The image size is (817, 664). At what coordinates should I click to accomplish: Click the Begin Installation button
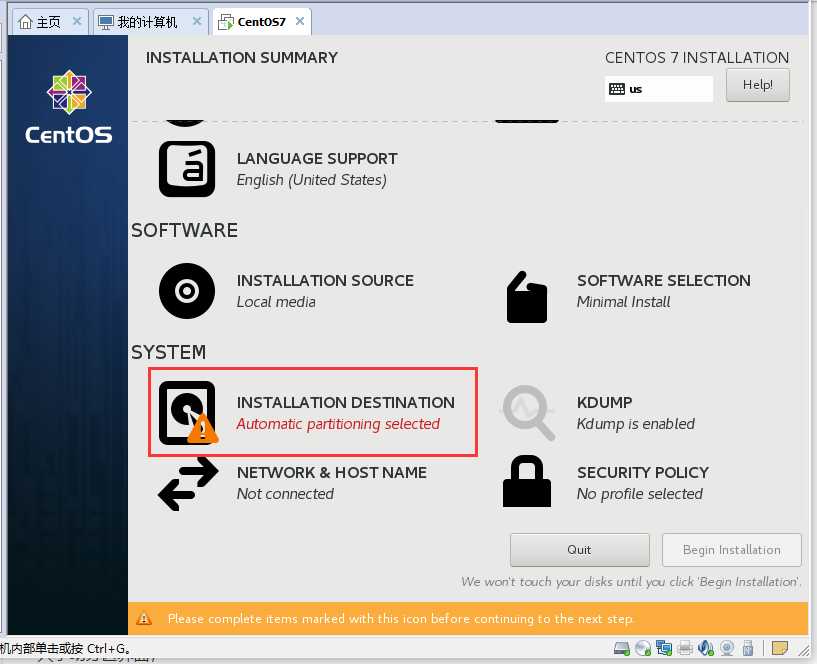(x=732, y=550)
